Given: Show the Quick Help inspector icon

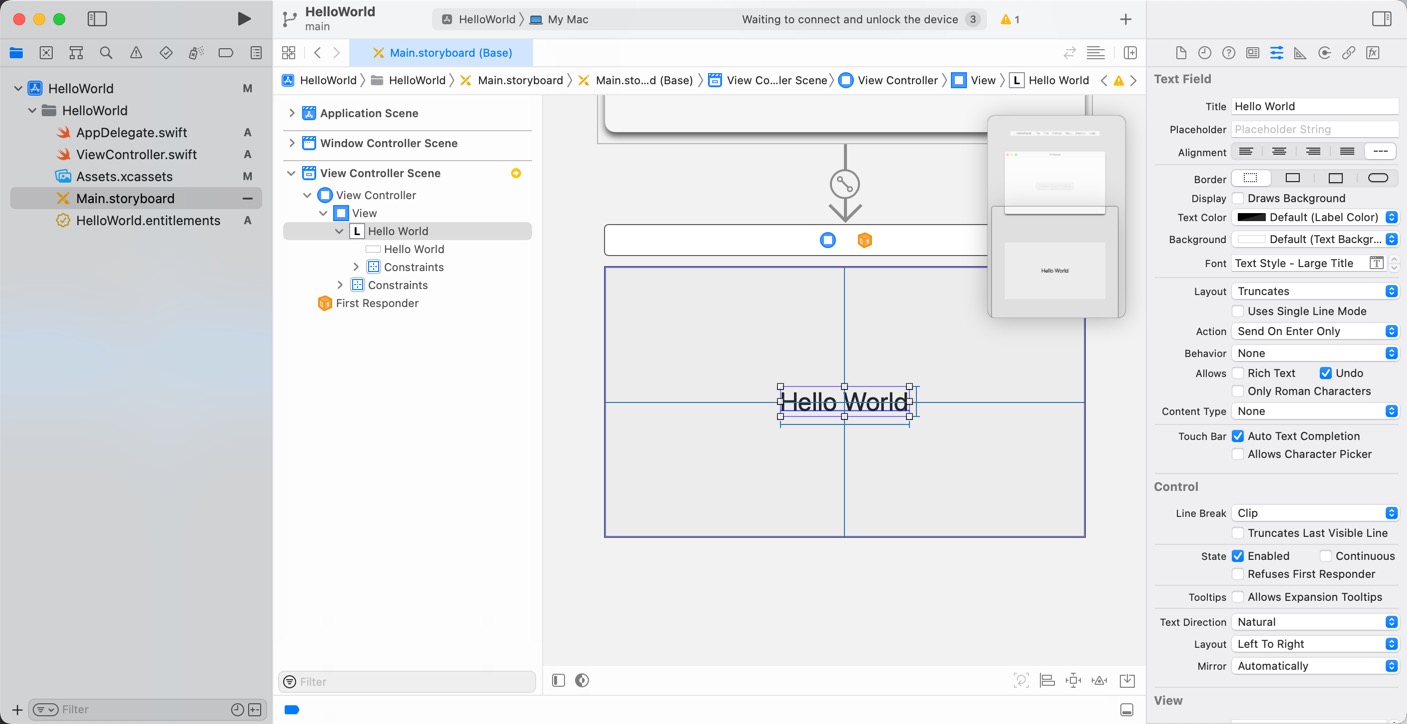Looking at the screenshot, I should [x=1229, y=53].
